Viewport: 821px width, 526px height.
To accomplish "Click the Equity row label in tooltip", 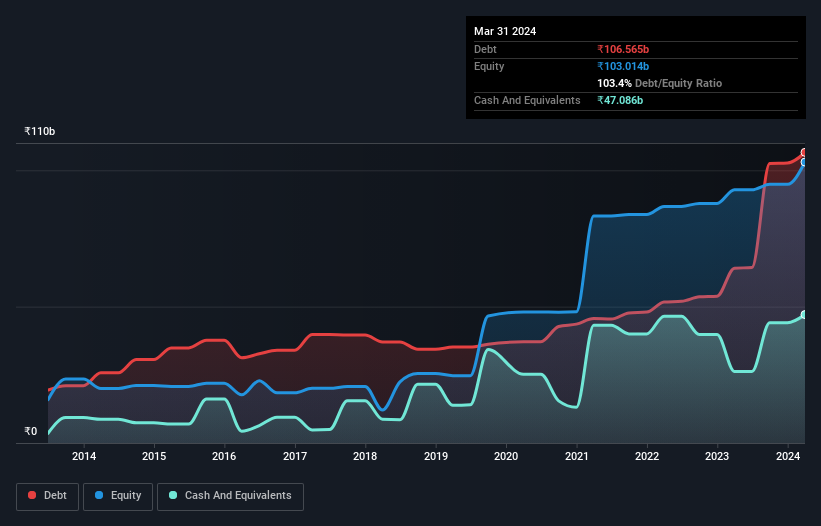I will (x=489, y=66).
